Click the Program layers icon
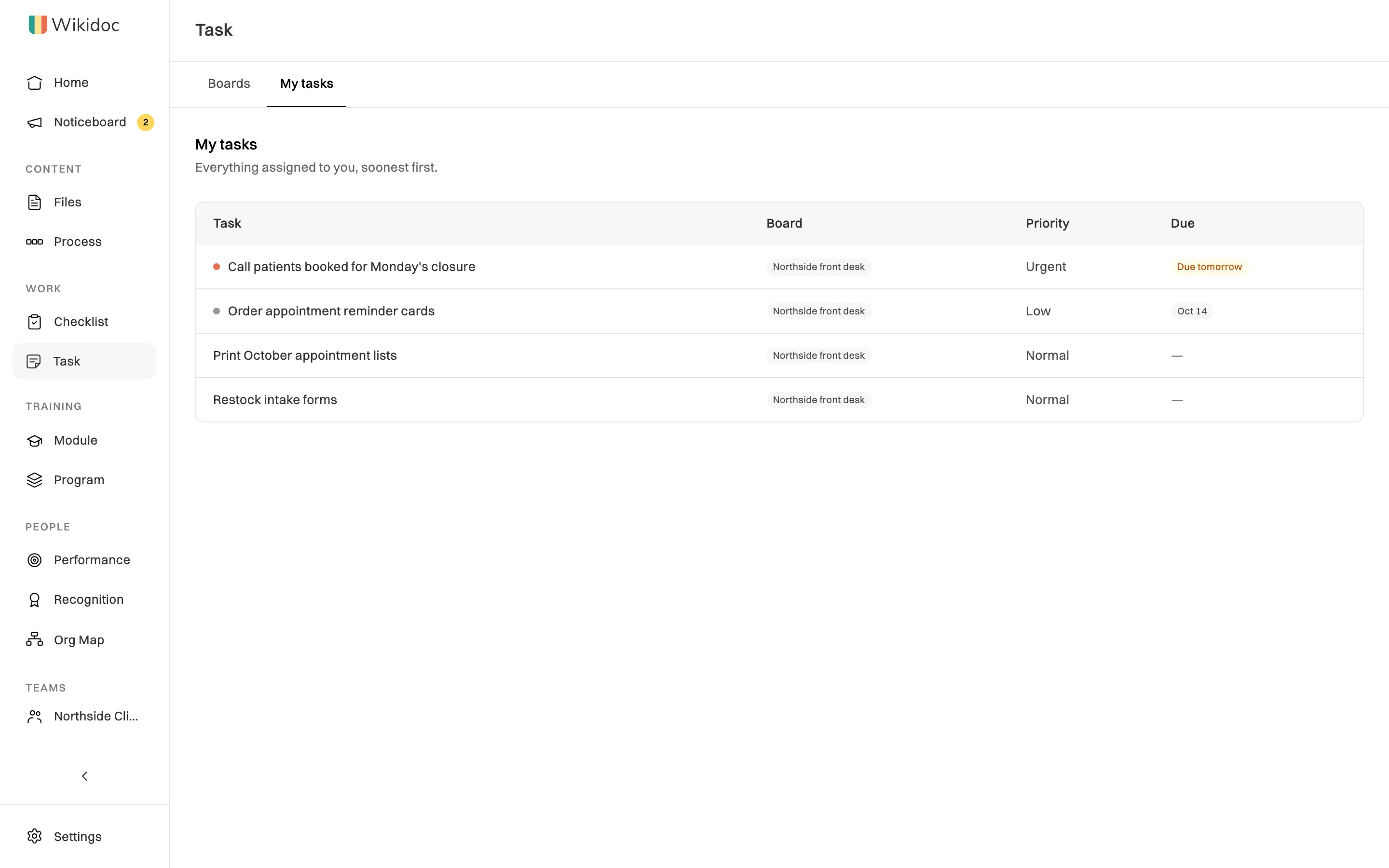This screenshot has height=868, width=1389. pos(34,480)
